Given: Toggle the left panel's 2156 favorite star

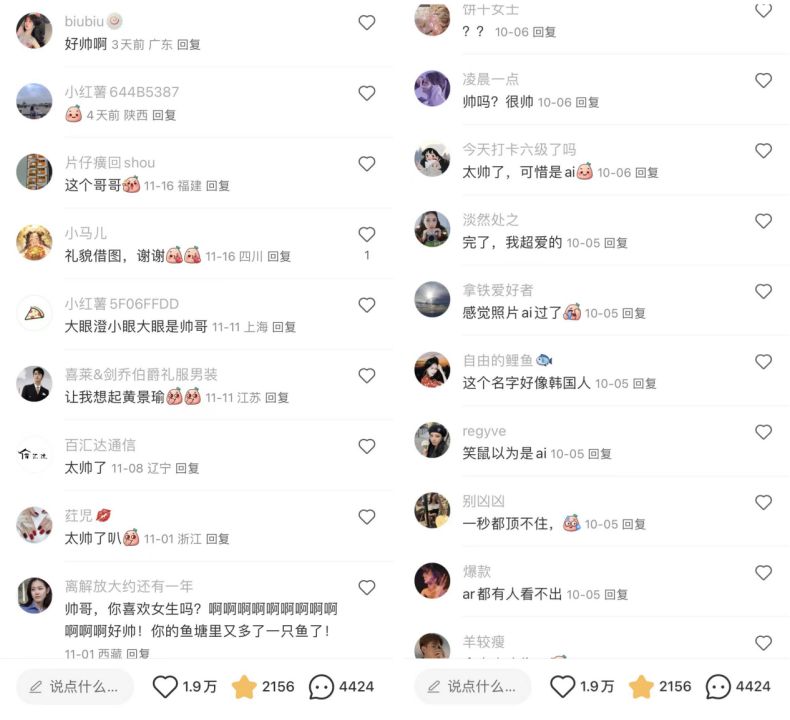Looking at the screenshot, I should pyautogui.click(x=244, y=687).
